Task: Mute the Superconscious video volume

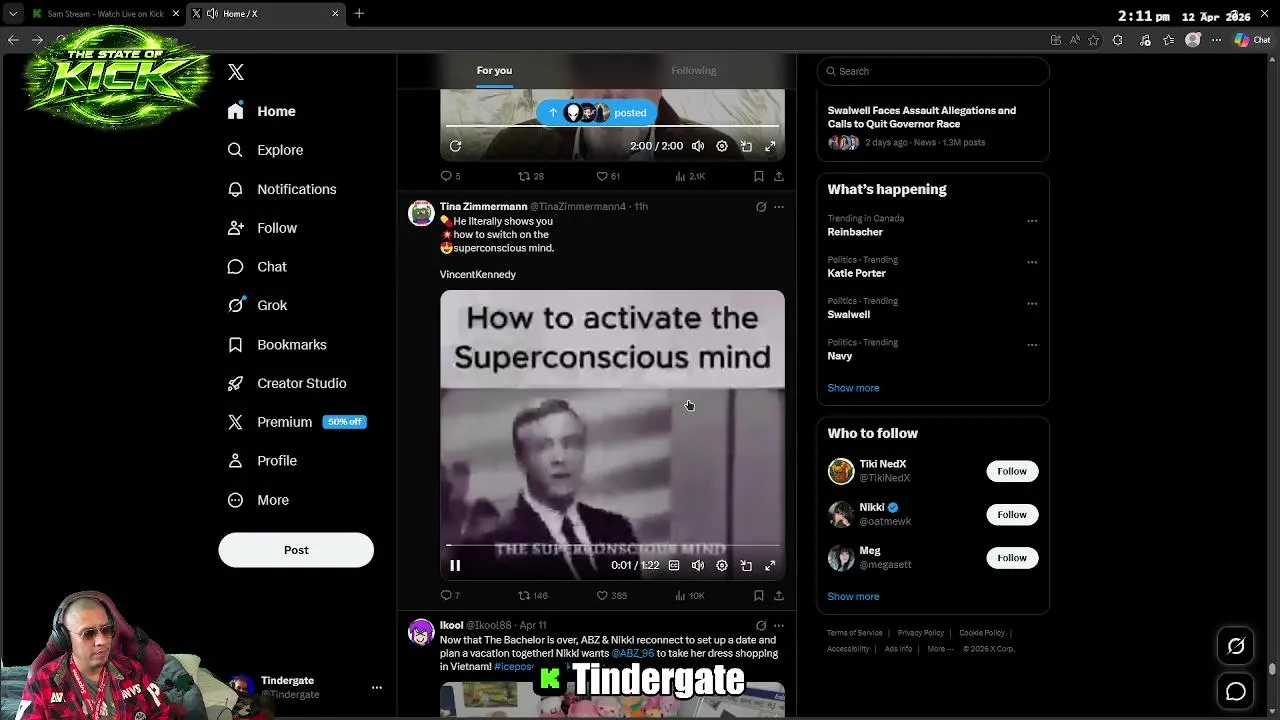Action: (698, 566)
